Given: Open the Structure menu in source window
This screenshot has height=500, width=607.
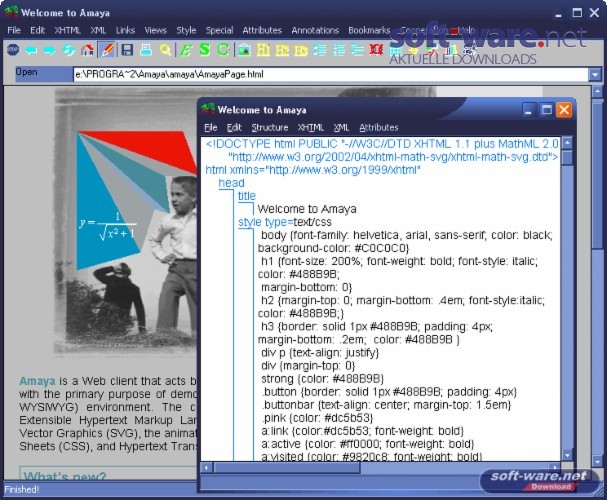Looking at the screenshot, I should pos(270,127).
